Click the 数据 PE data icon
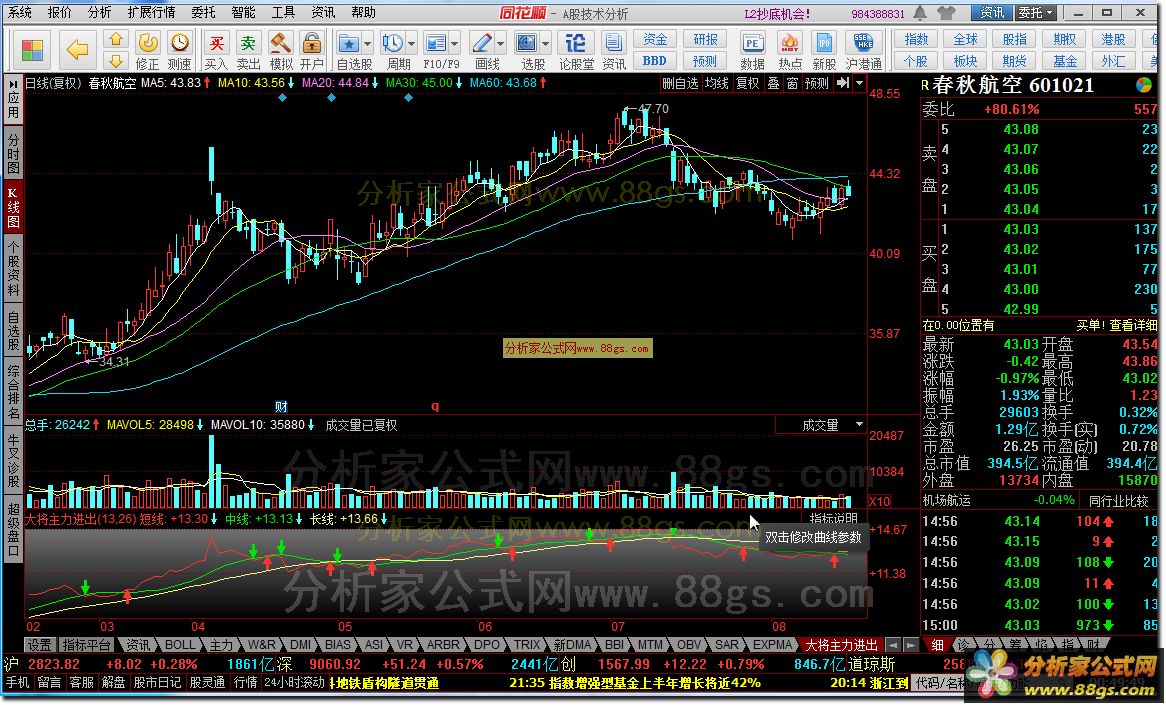The image size is (1166, 705). click(753, 51)
